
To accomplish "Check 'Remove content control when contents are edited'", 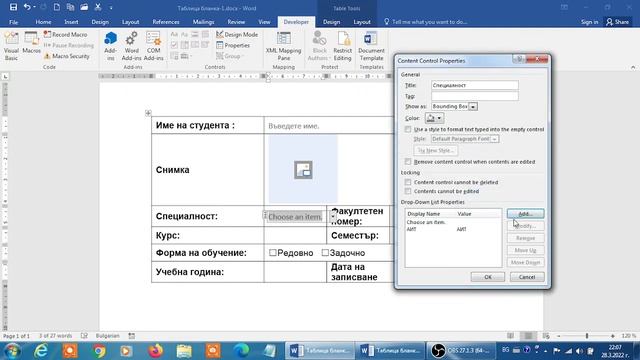I will coord(408,162).
